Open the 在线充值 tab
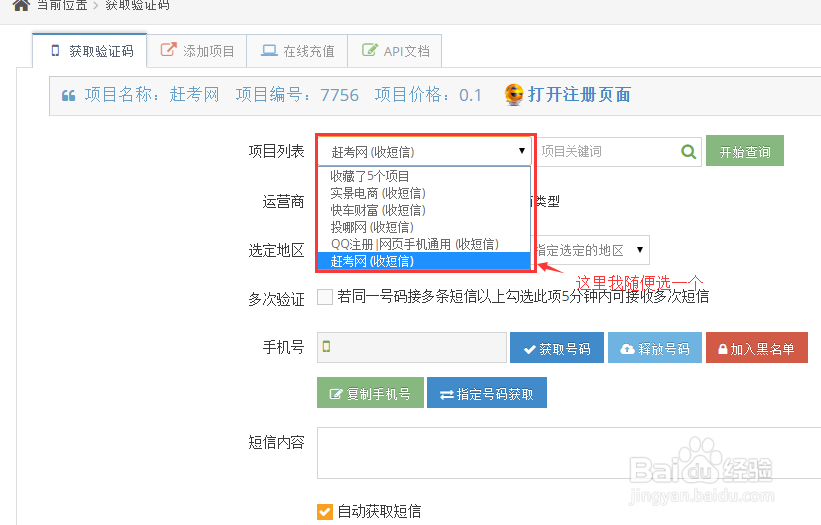This screenshot has height=525, width=821. (x=297, y=51)
